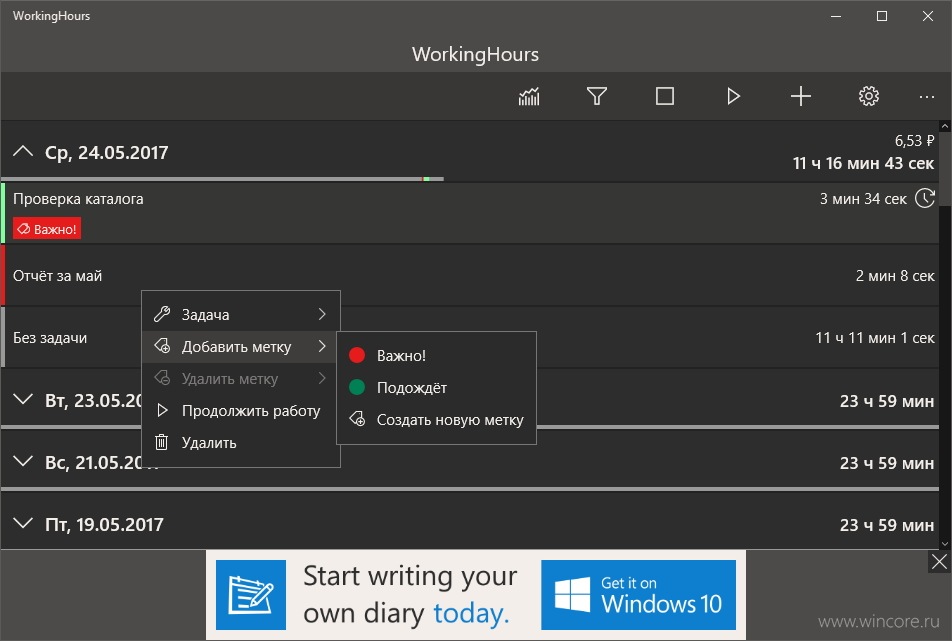Maximize the WorkingHours window
Image resolution: width=952 pixels, height=641 pixels.
(882, 16)
